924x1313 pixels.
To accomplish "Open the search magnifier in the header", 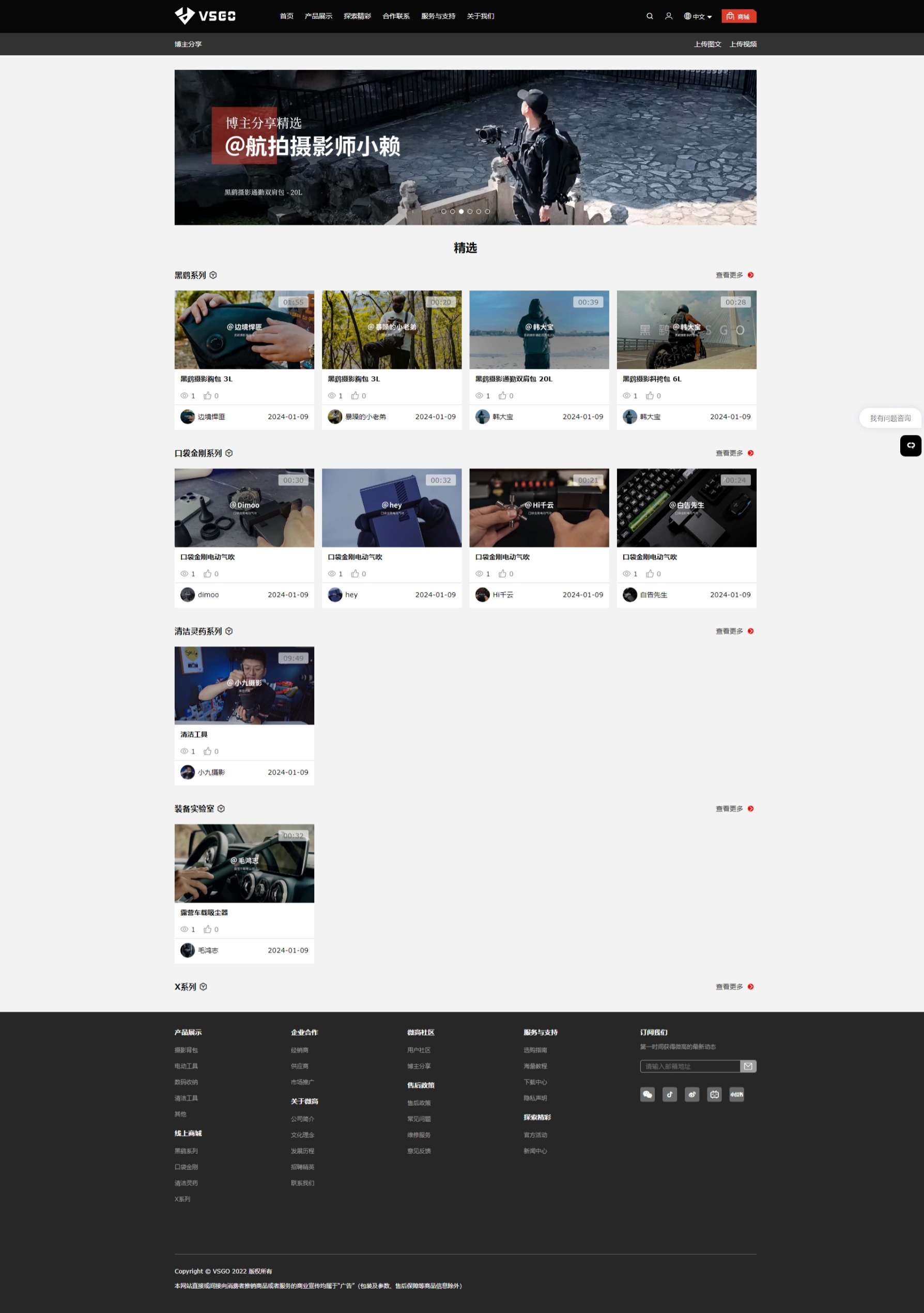I will pyautogui.click(x=649, y=16).
